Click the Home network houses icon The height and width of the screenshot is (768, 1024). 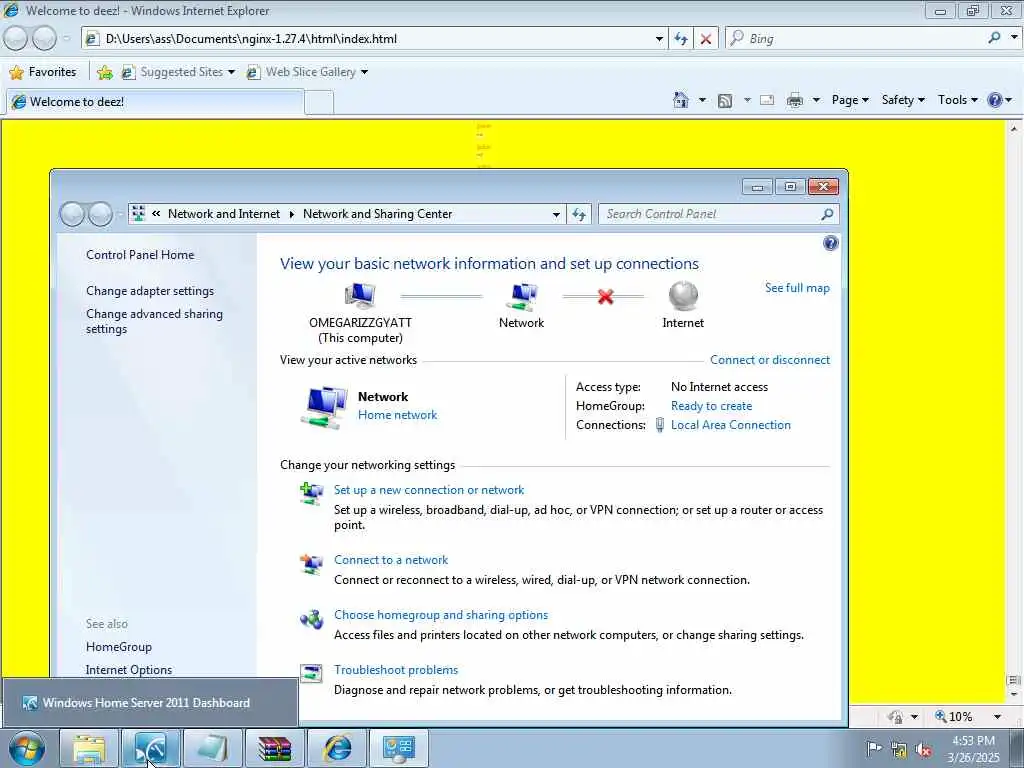coord(325,407)
